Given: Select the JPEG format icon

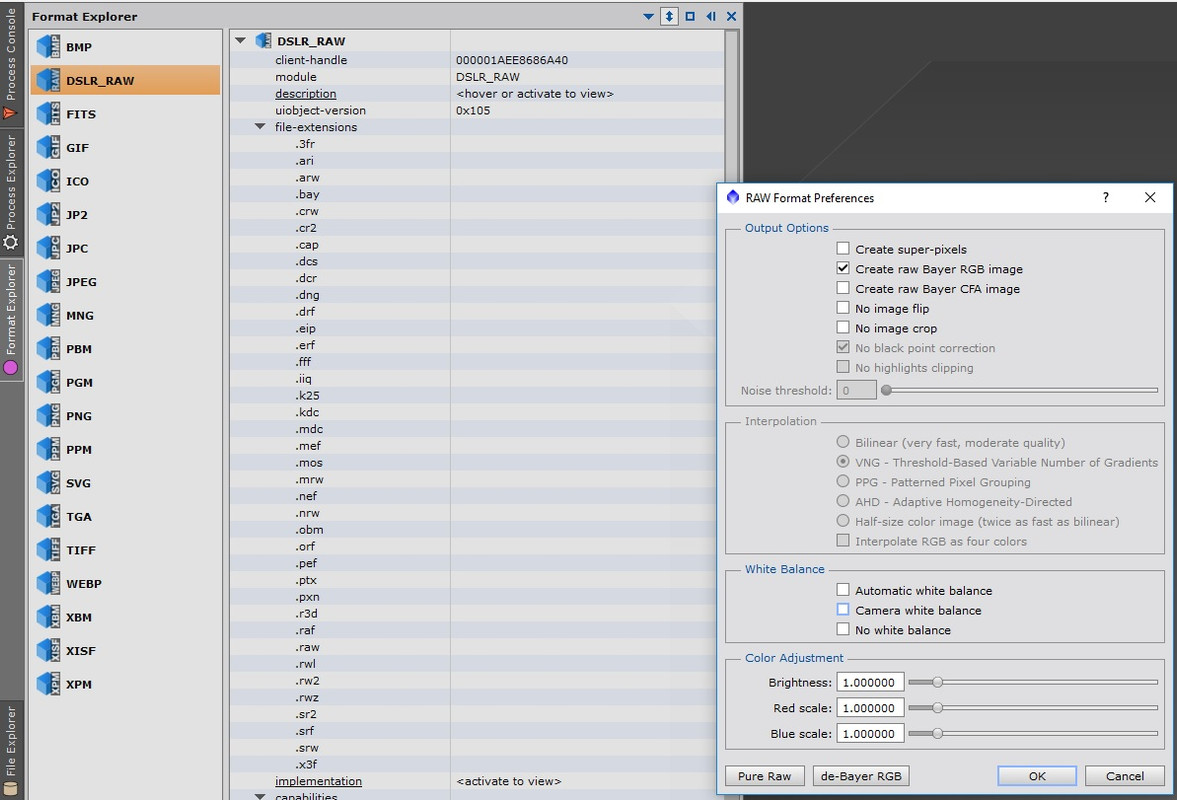Looking at the screenshot, I should [49, 281].
